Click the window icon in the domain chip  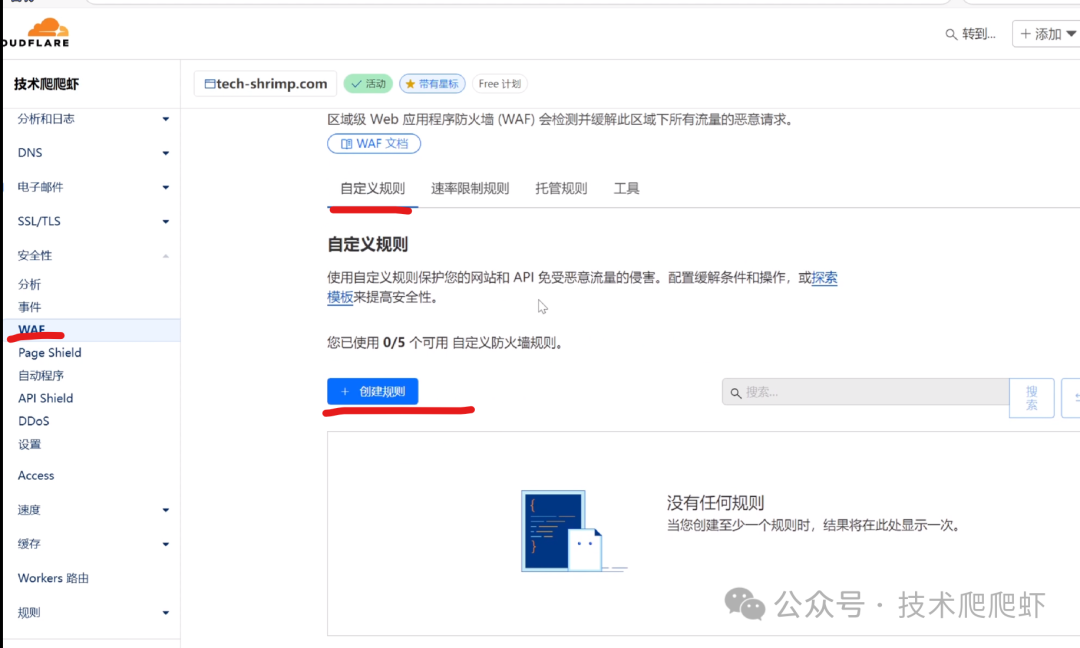tap(209, 84)
